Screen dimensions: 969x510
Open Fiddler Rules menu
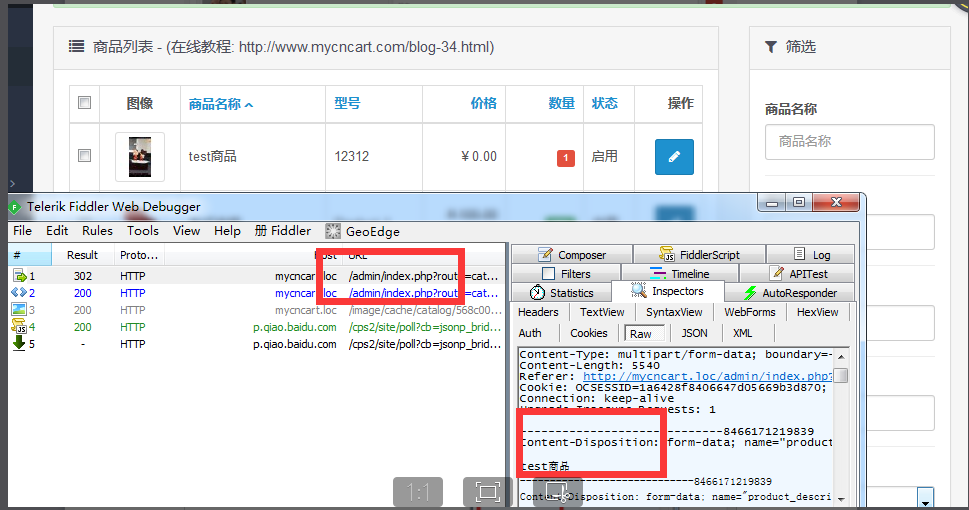pyautogui.click(x=97, y=231)
